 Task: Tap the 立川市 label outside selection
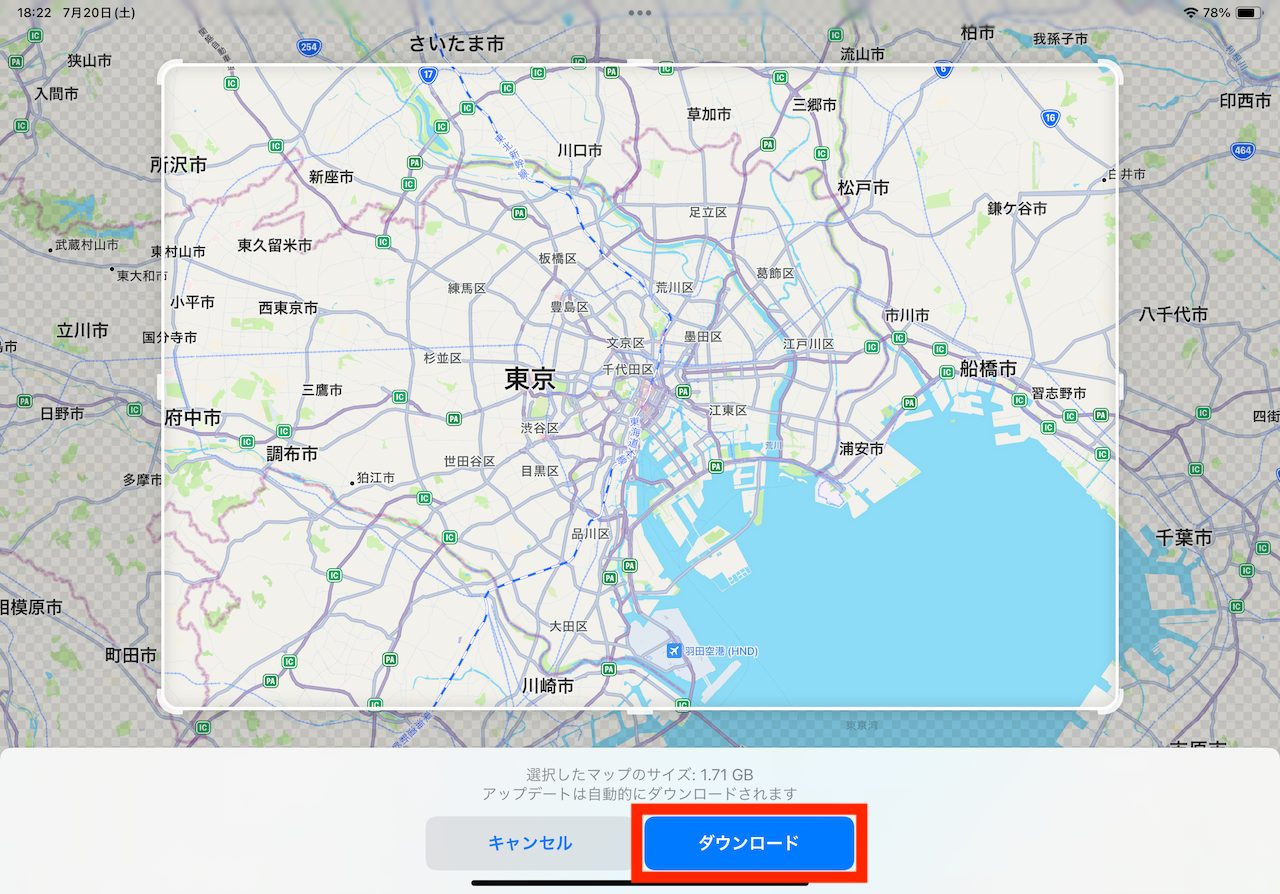tap(82, 330)
